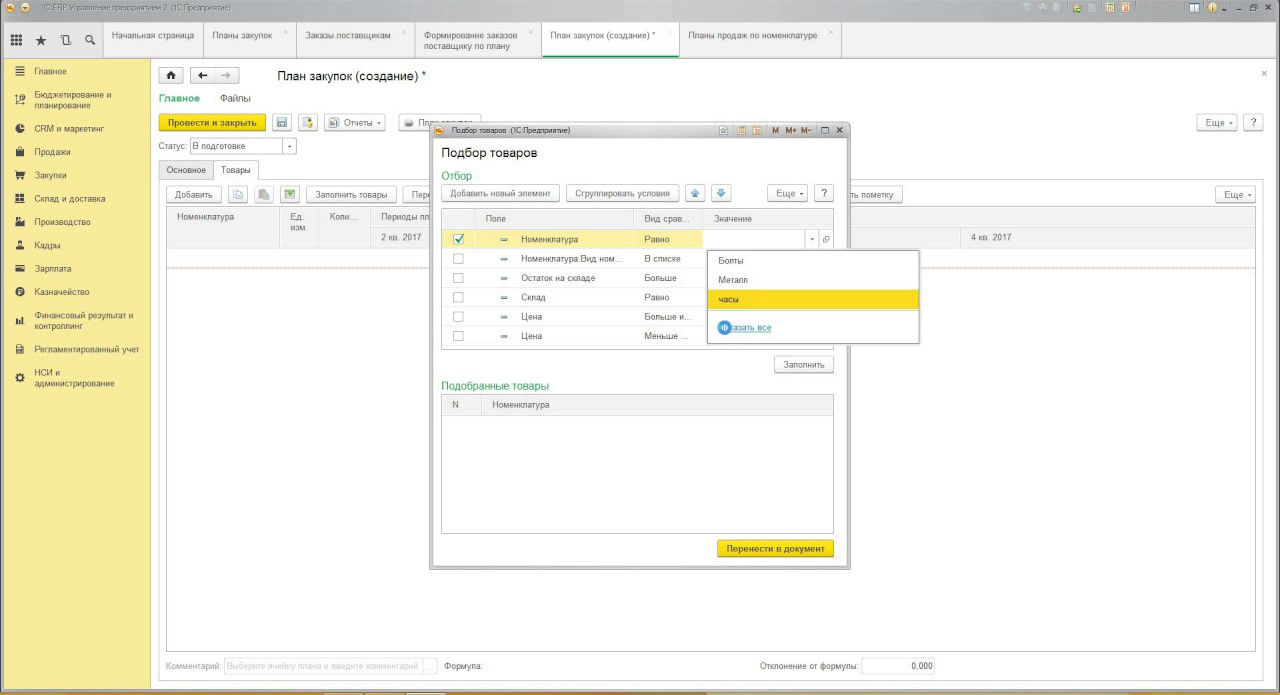Click the search magnifier icon
The image size is (1280, 695).
coord(90,40)
